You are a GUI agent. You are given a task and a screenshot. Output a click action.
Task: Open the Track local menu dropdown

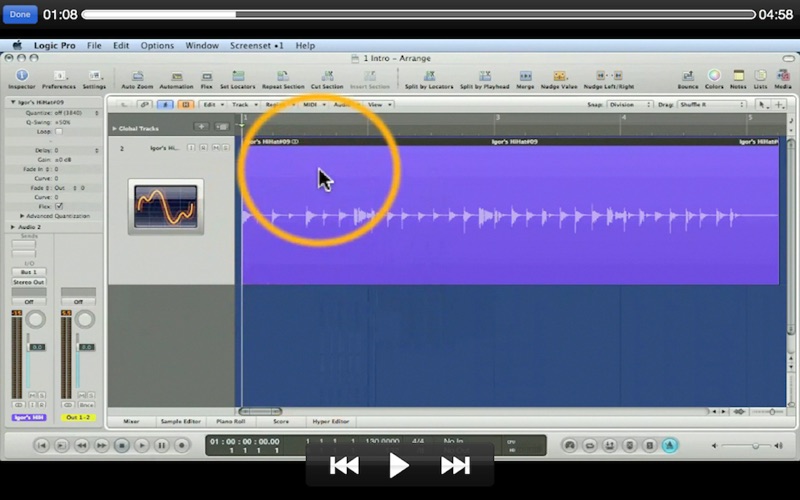pos(244,105)
